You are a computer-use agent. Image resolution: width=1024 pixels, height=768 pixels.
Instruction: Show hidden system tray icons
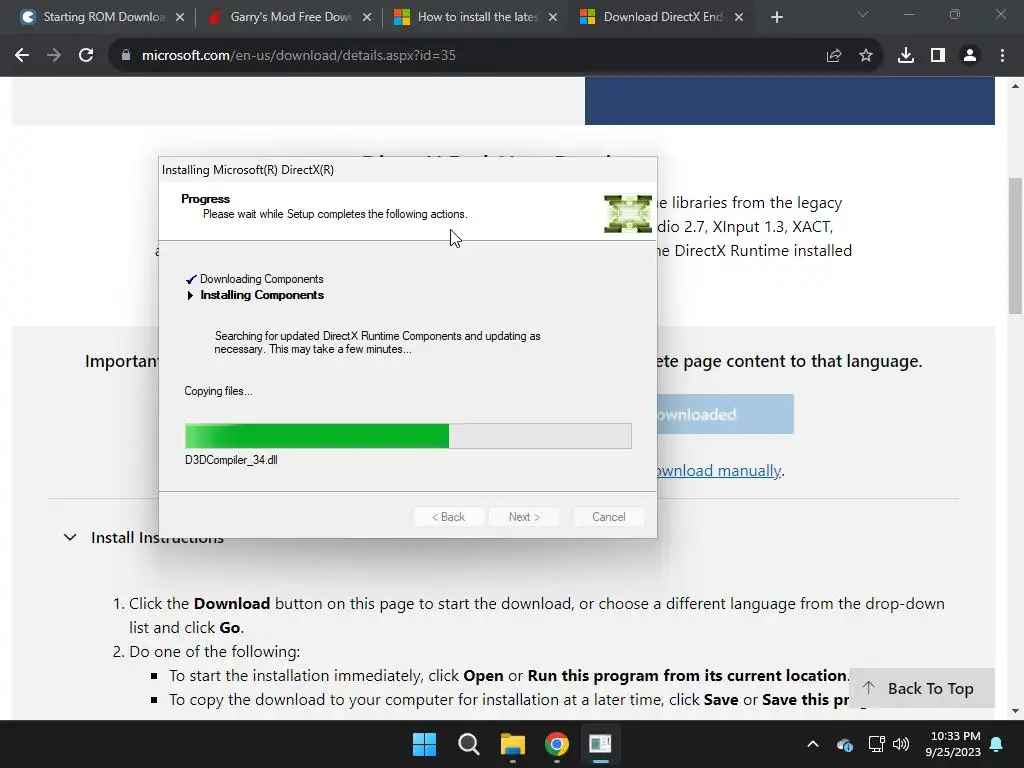click(x=813, y=744)
